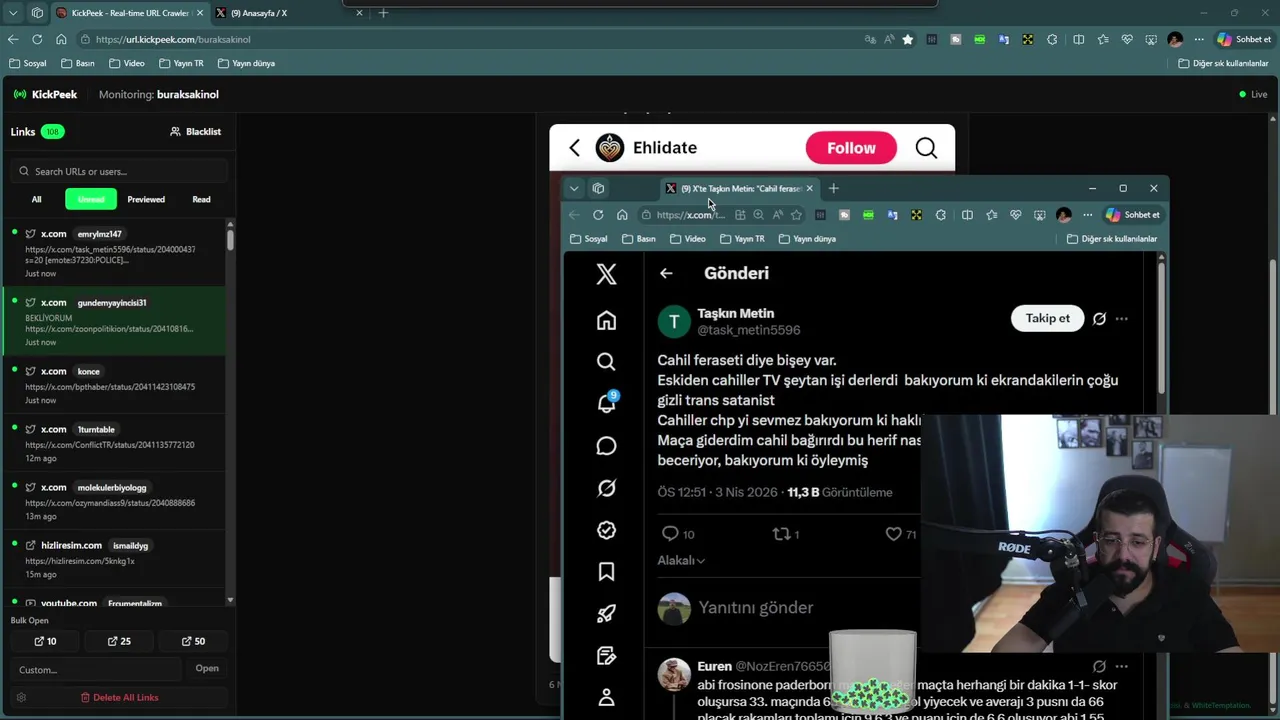Open Basın bookmarks folder in KickPeek window
Viewport: 1280px width, 720px height.
coord(77,63)
